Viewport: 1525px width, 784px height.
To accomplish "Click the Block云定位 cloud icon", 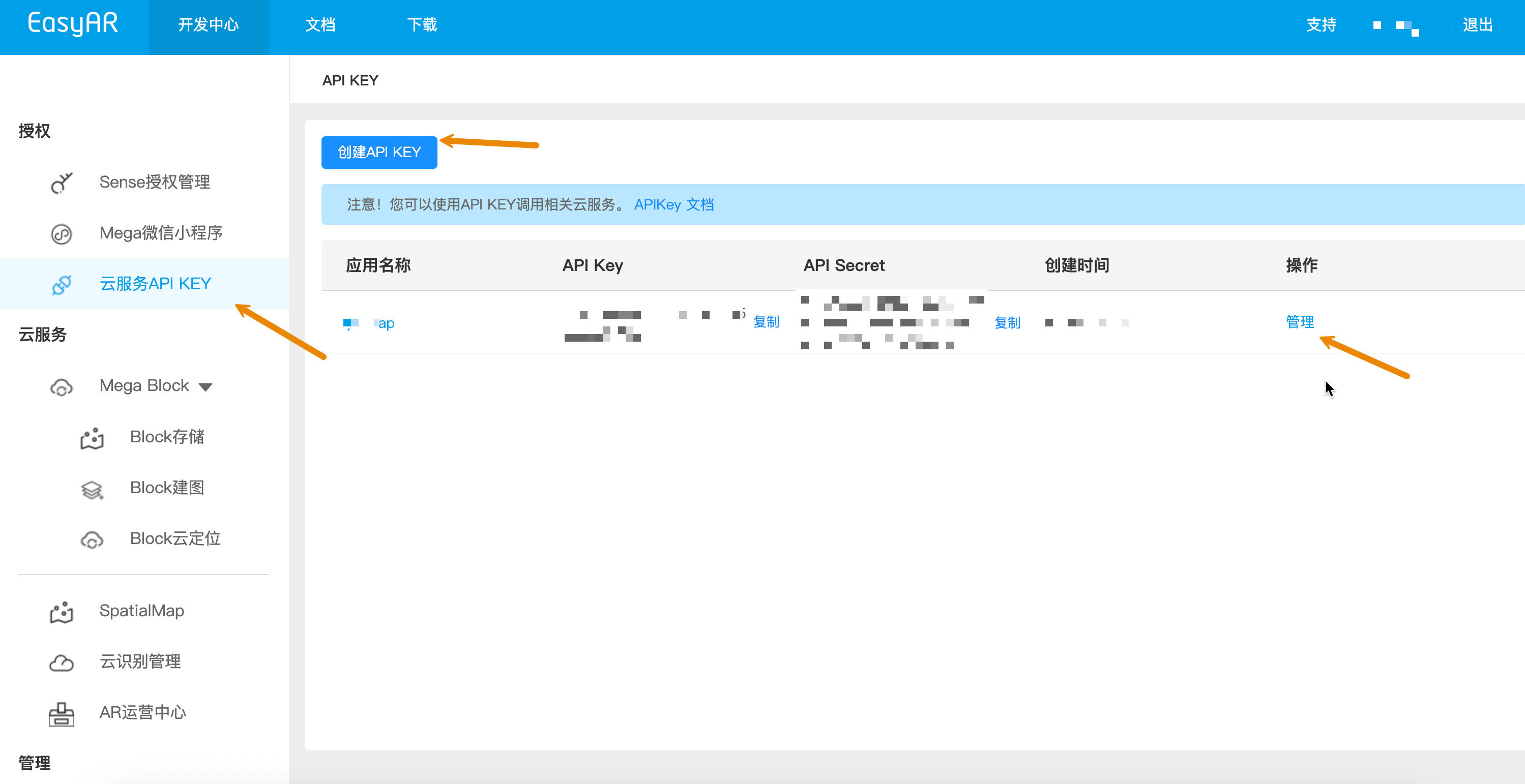I will (92, 539).
